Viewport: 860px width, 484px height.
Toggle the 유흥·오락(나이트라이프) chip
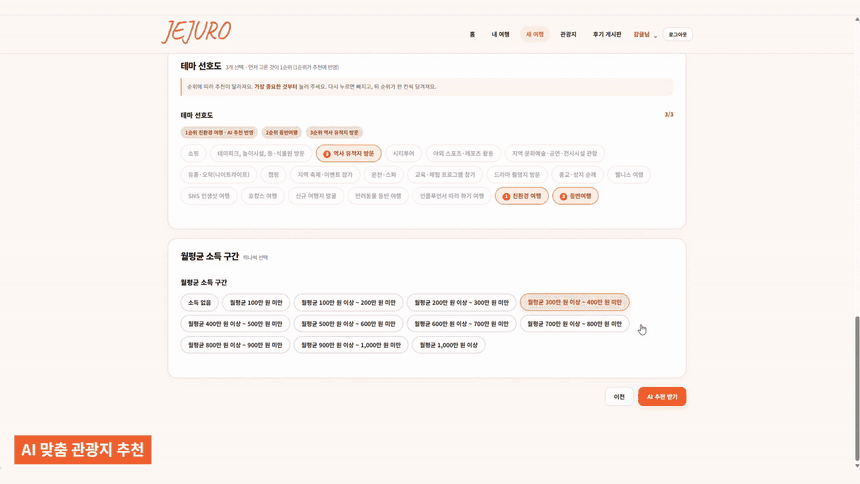218,175
